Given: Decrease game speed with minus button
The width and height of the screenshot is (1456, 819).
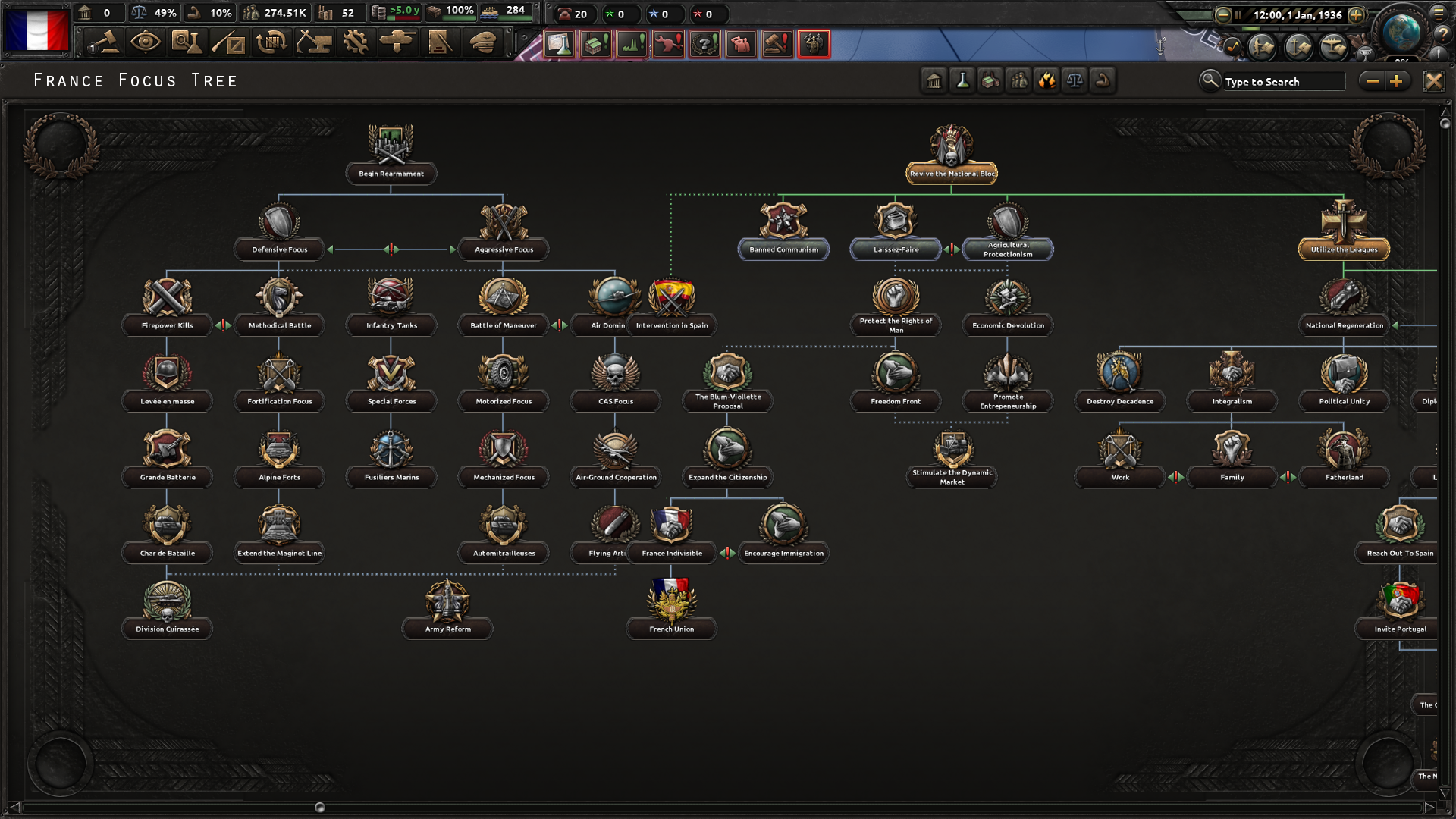Looking at the screenshot, I should [1222, 14].
